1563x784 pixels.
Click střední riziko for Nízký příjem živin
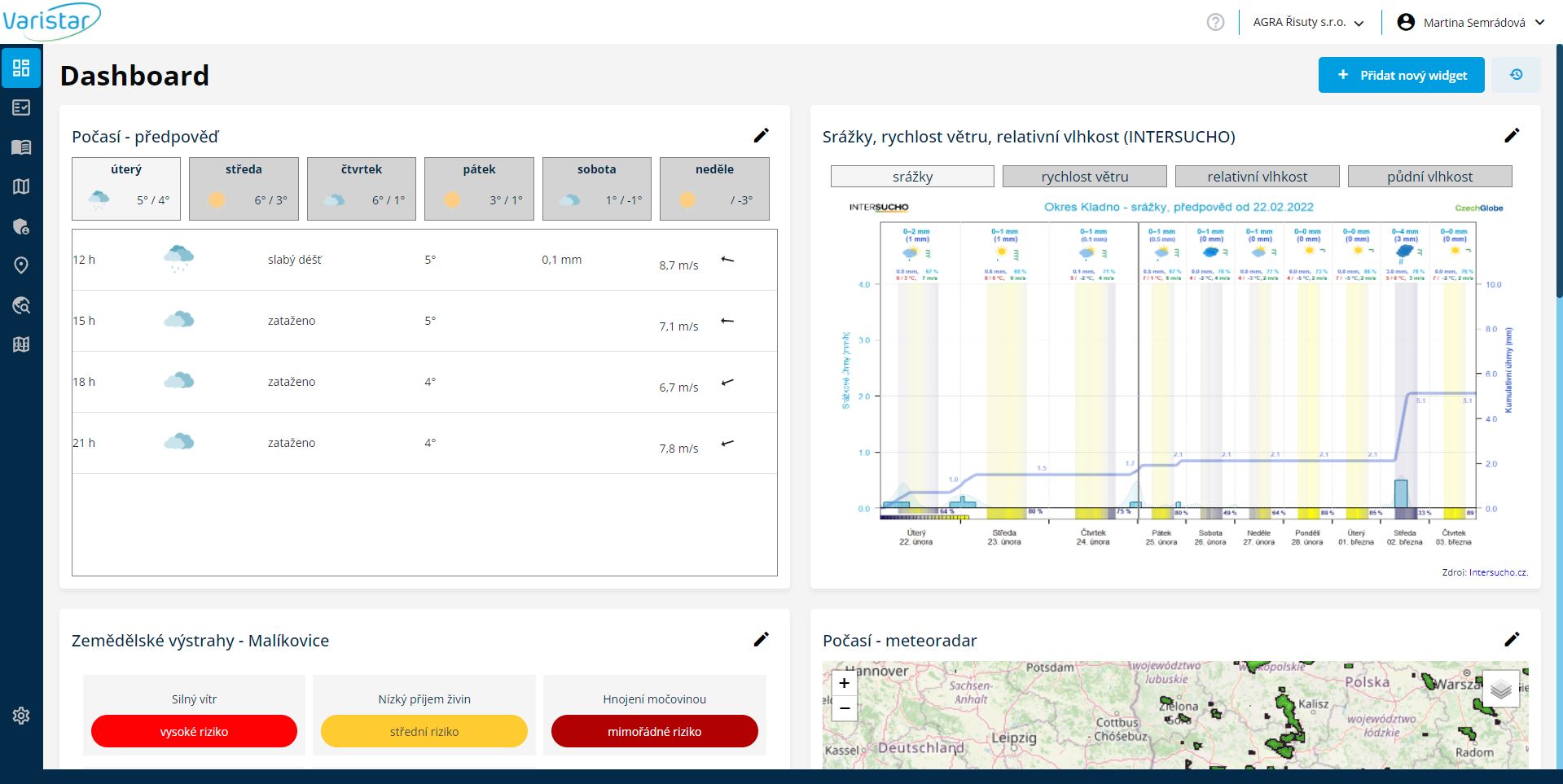pos(424,731)
